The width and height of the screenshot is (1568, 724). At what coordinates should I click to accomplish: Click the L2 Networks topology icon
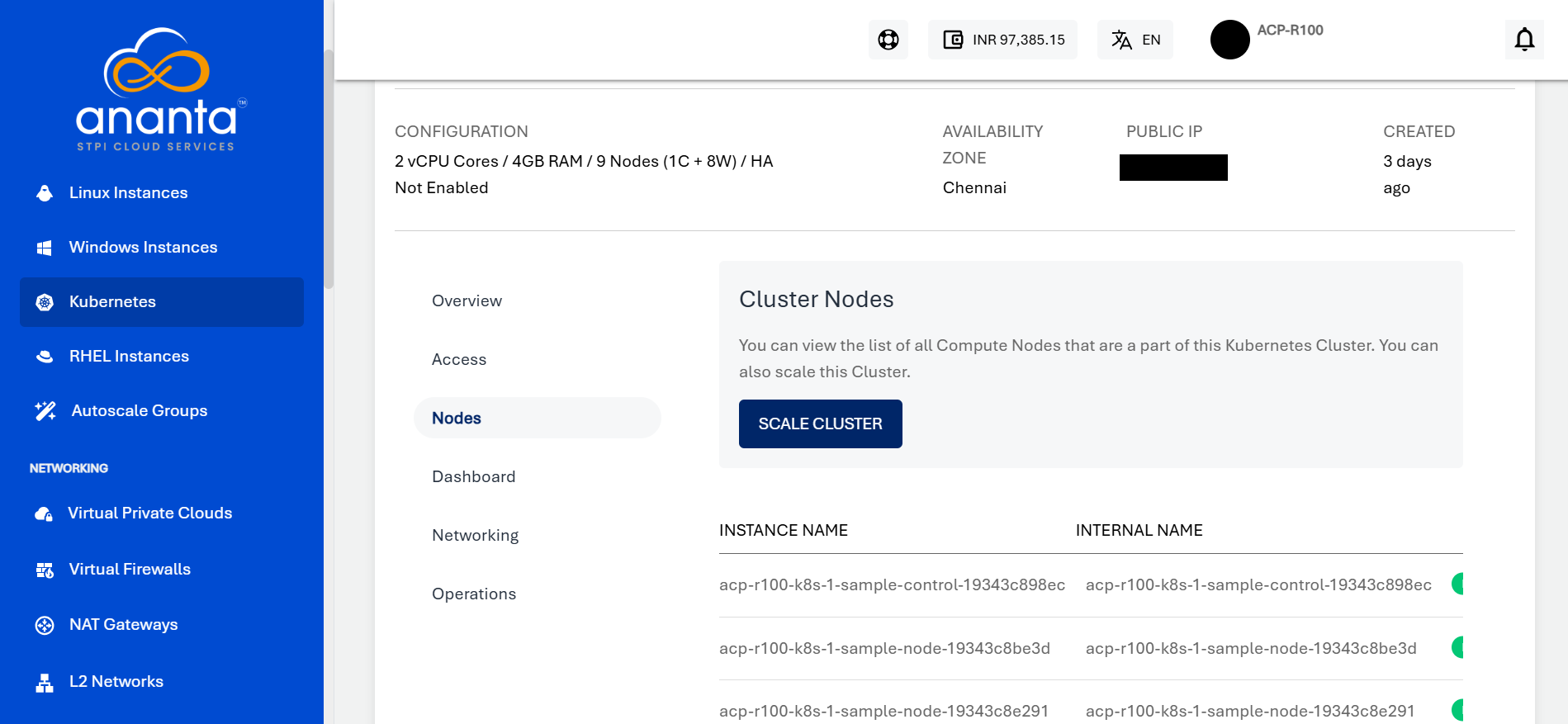(45, 682)
